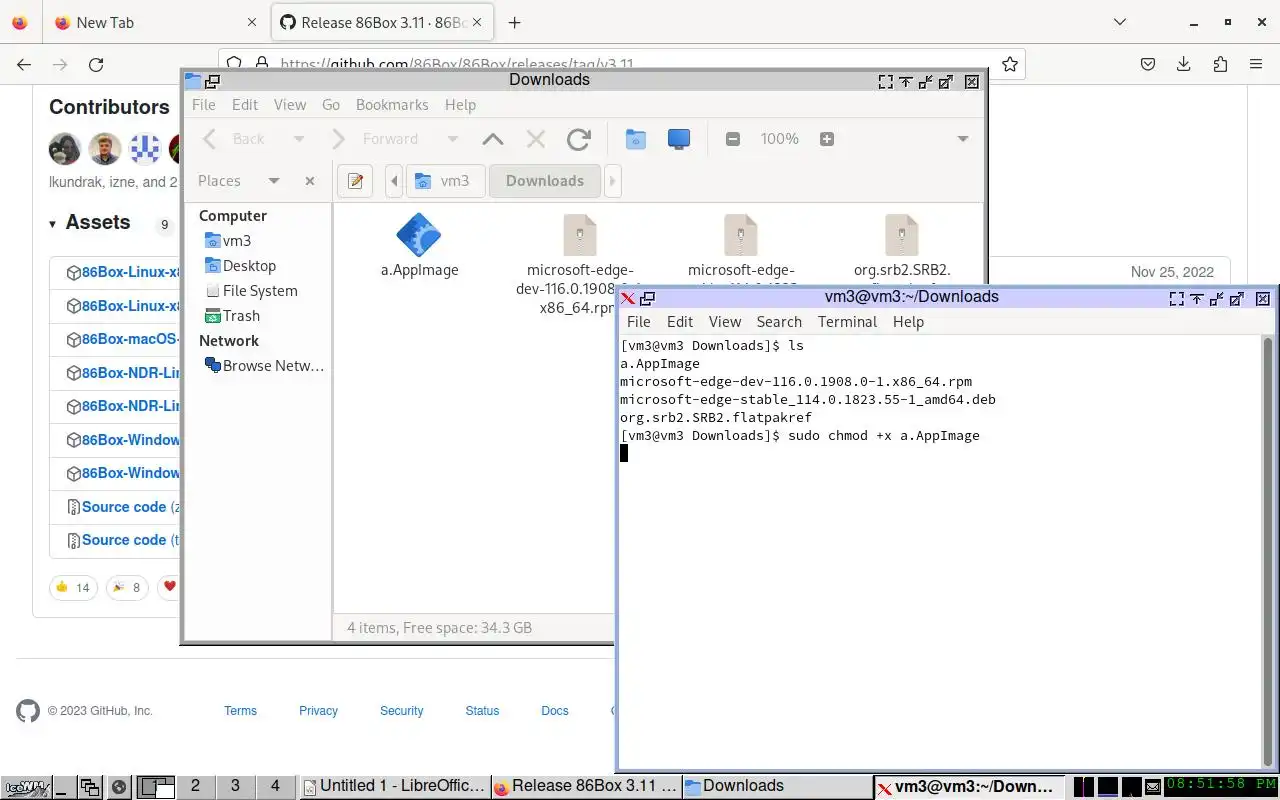
Task: Open the file manager File menu
Action: (x=203, y=105)
